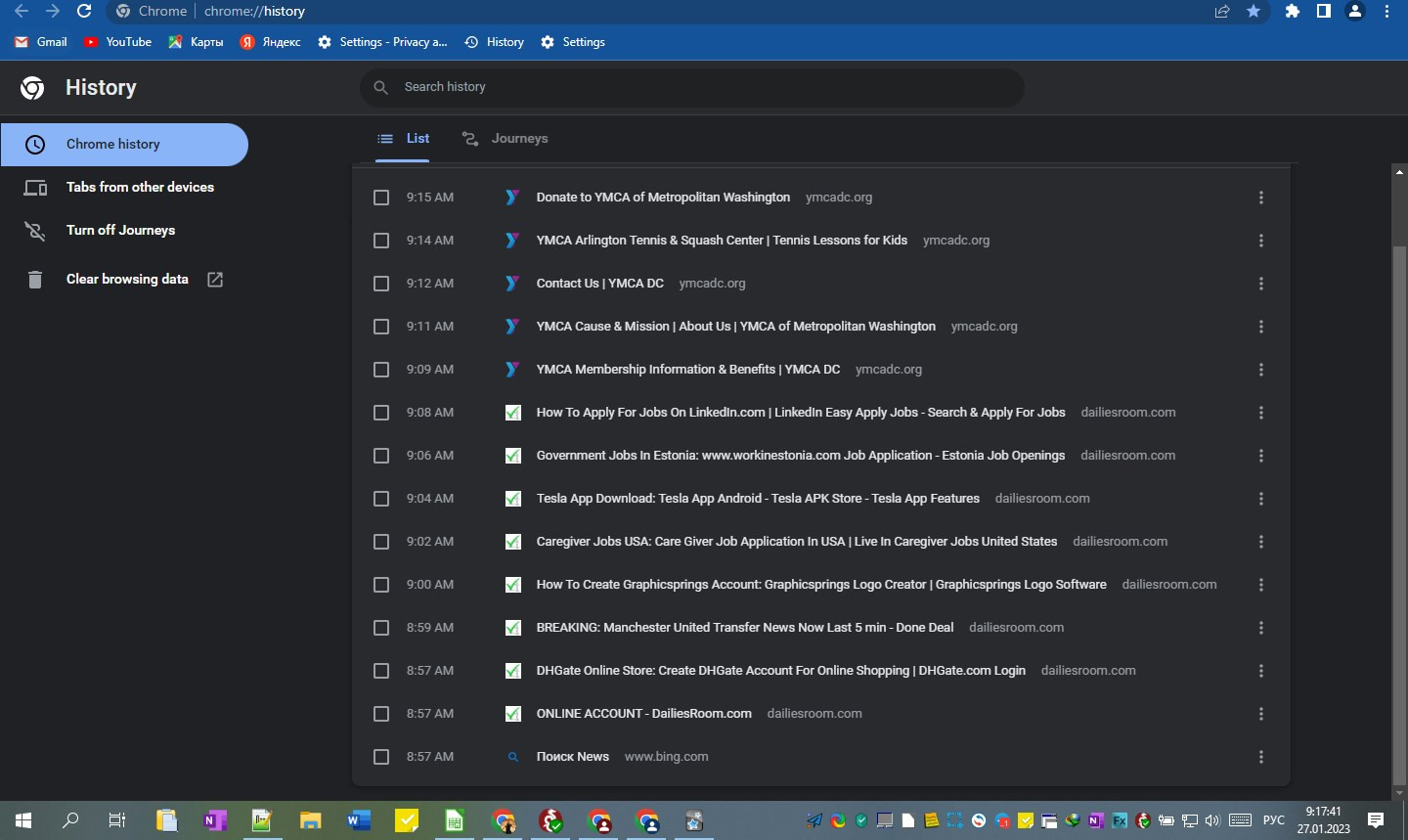Select checkbox for YMCA Arlington Tennis entry
This screenshot has height=840, width=1408.
[381, 241]
